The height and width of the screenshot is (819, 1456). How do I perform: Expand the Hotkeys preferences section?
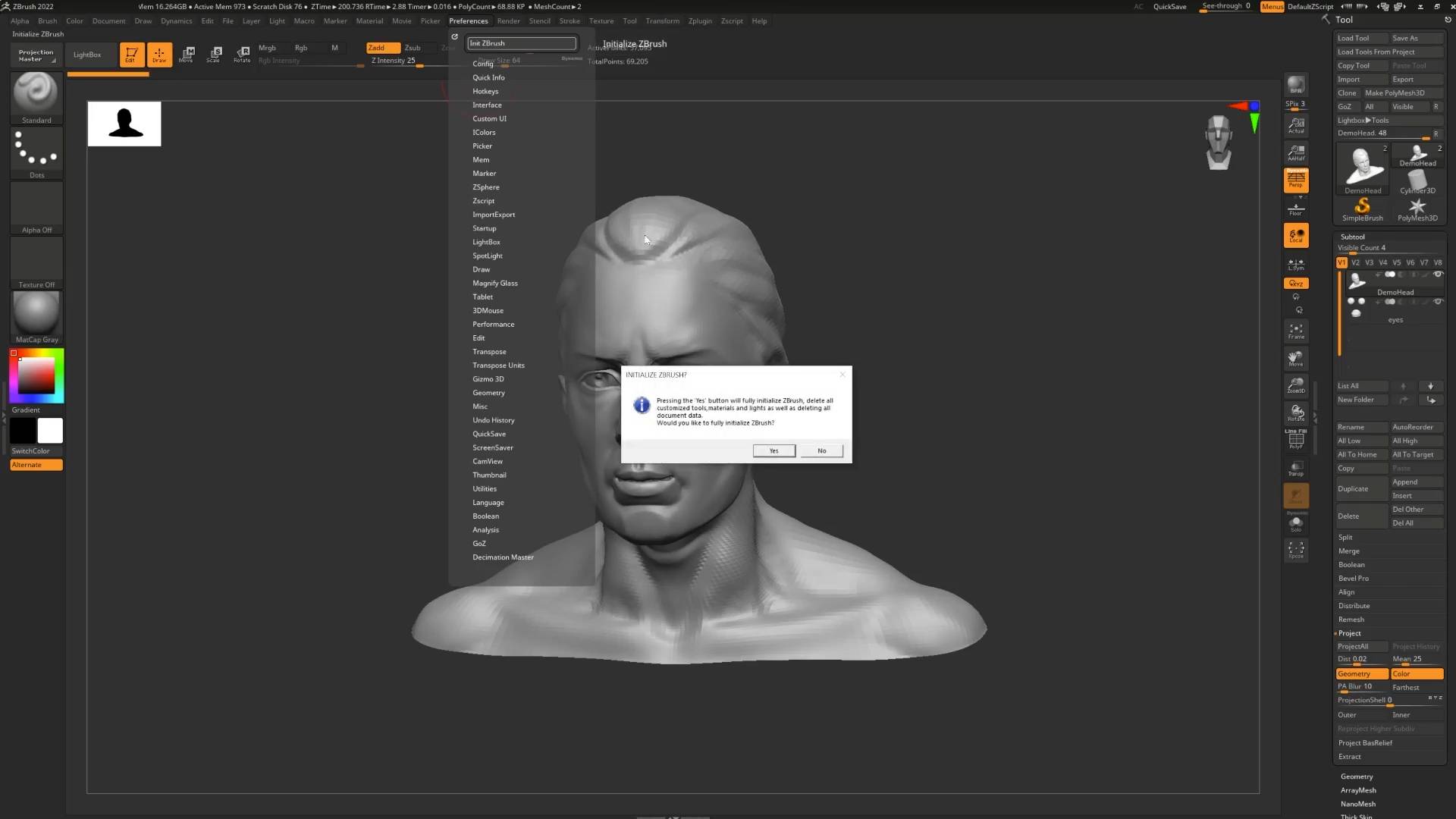(x=485, y=91)
